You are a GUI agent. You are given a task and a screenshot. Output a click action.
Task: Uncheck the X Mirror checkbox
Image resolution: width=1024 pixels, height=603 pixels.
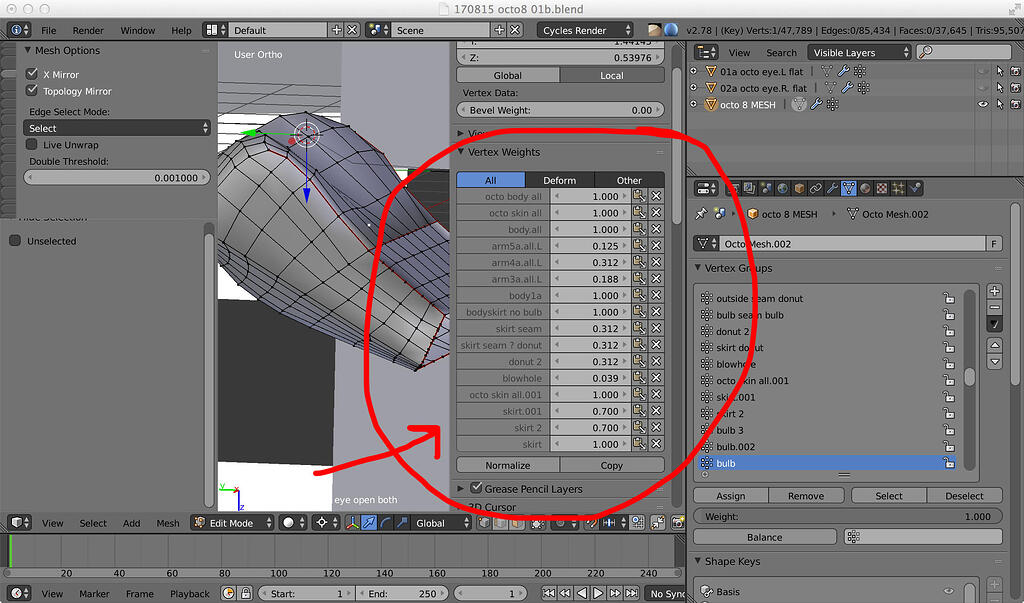(x=32, y=73)
